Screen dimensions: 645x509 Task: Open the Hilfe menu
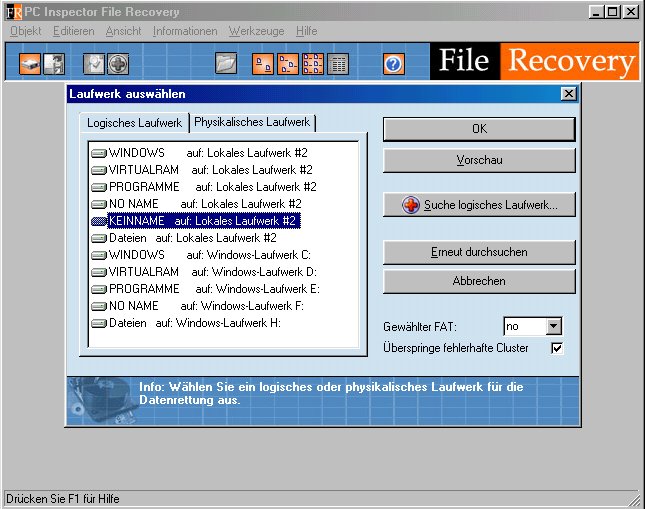click(307, 31)
